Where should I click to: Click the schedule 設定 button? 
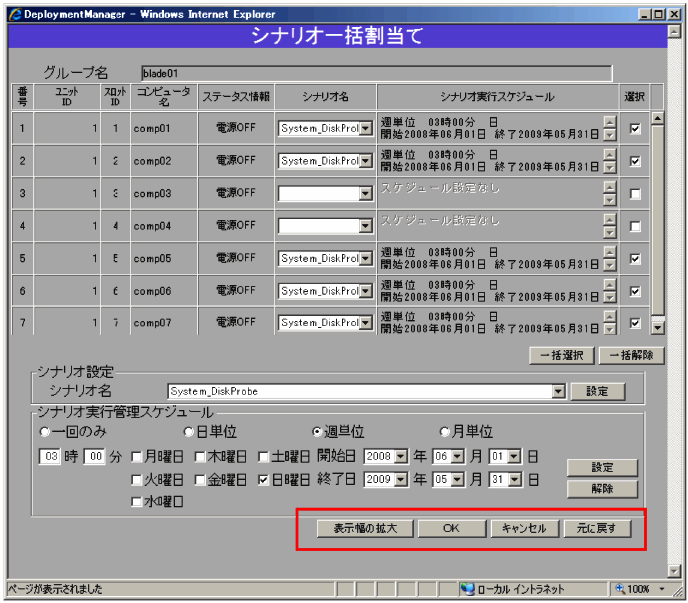(602, 468)
